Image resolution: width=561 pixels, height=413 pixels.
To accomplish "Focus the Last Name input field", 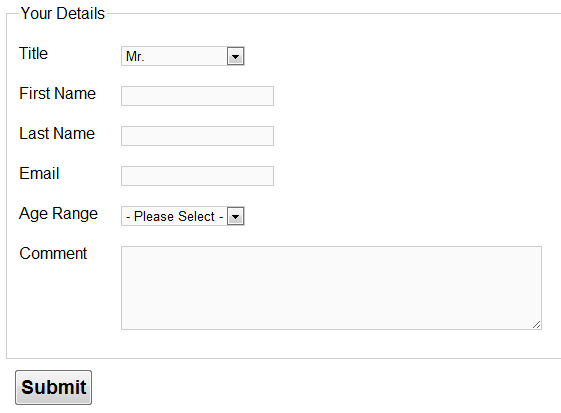I will click(197, 136).
